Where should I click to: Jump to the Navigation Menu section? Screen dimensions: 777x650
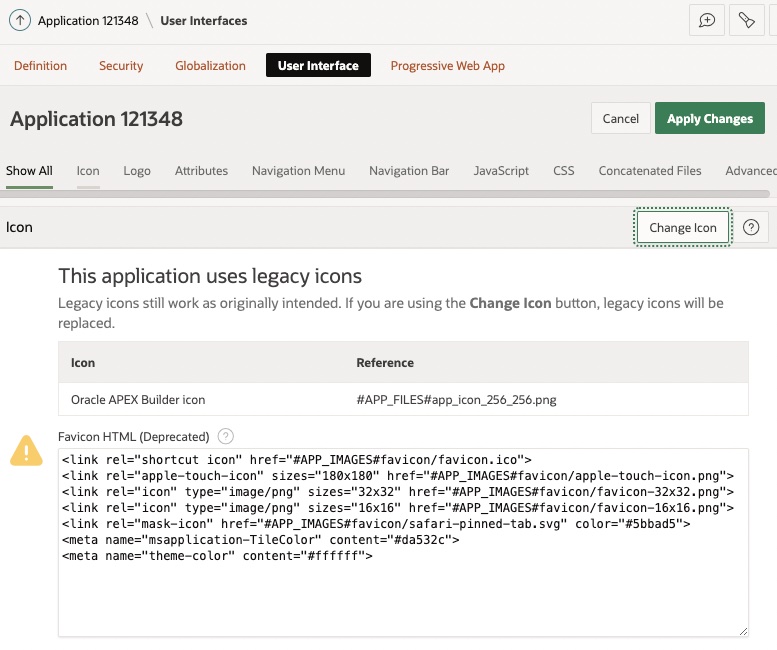(298, 171)
